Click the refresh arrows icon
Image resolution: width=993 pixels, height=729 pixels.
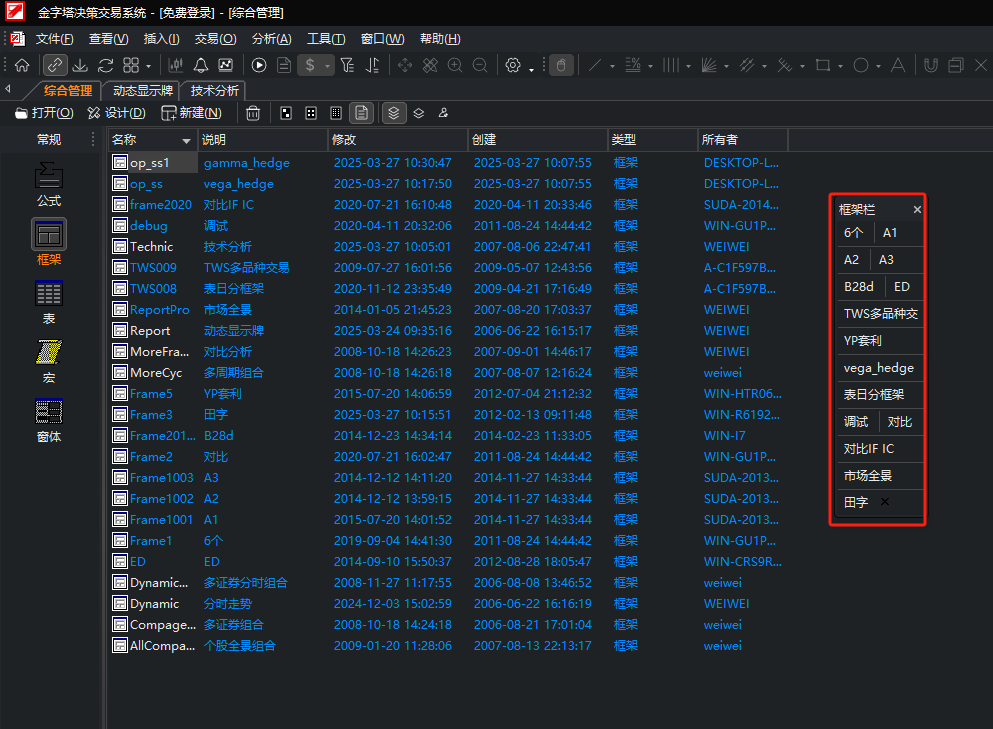(x=106, y=65)
